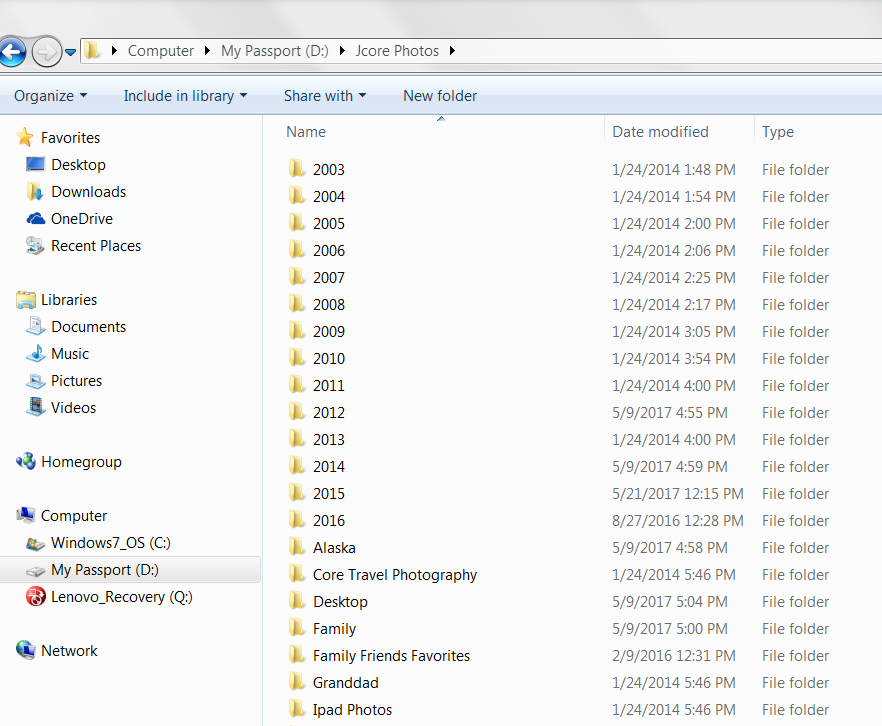Click date 8/27/2016 12:28 PM
Screen dimensions: 882x726
click(x=677, y=521)
